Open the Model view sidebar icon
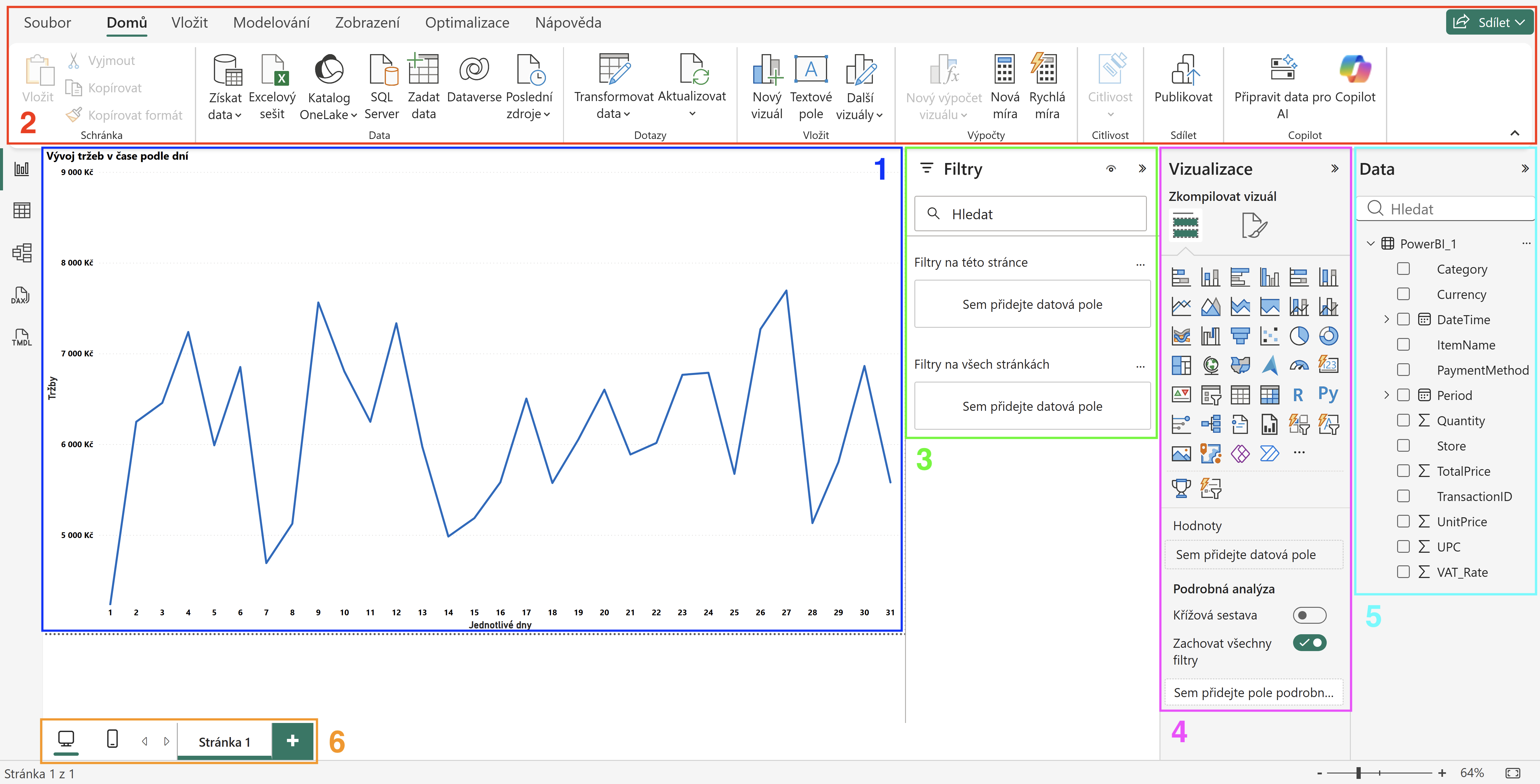1540x784 pixels. pyautogui.click(x=22, y=253)
